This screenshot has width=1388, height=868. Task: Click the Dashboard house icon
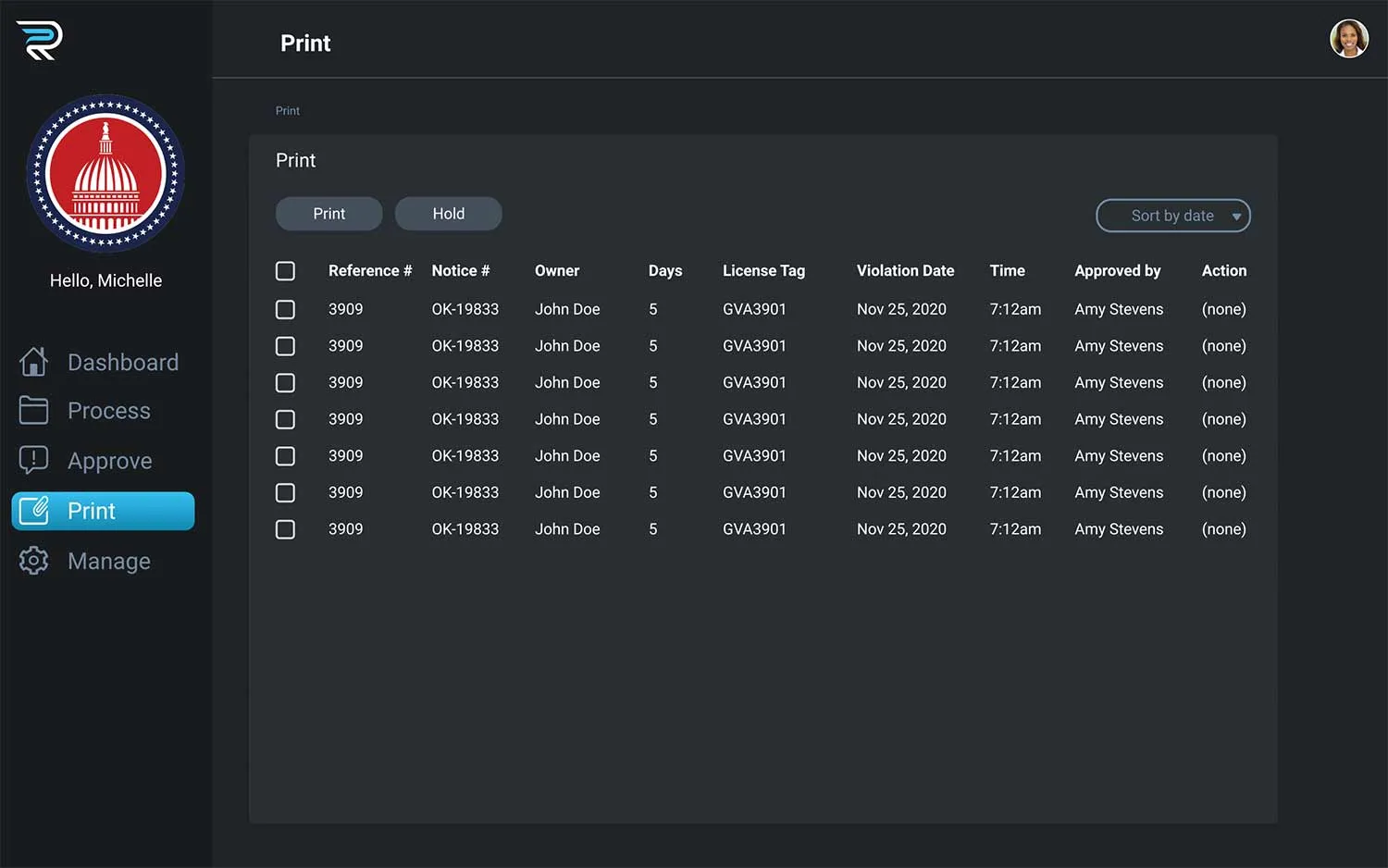(x=33, y=362)
